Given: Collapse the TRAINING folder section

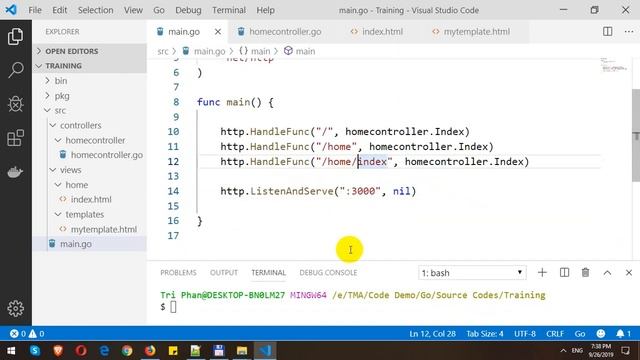Looking at the screenshot, I should point(90,66).
